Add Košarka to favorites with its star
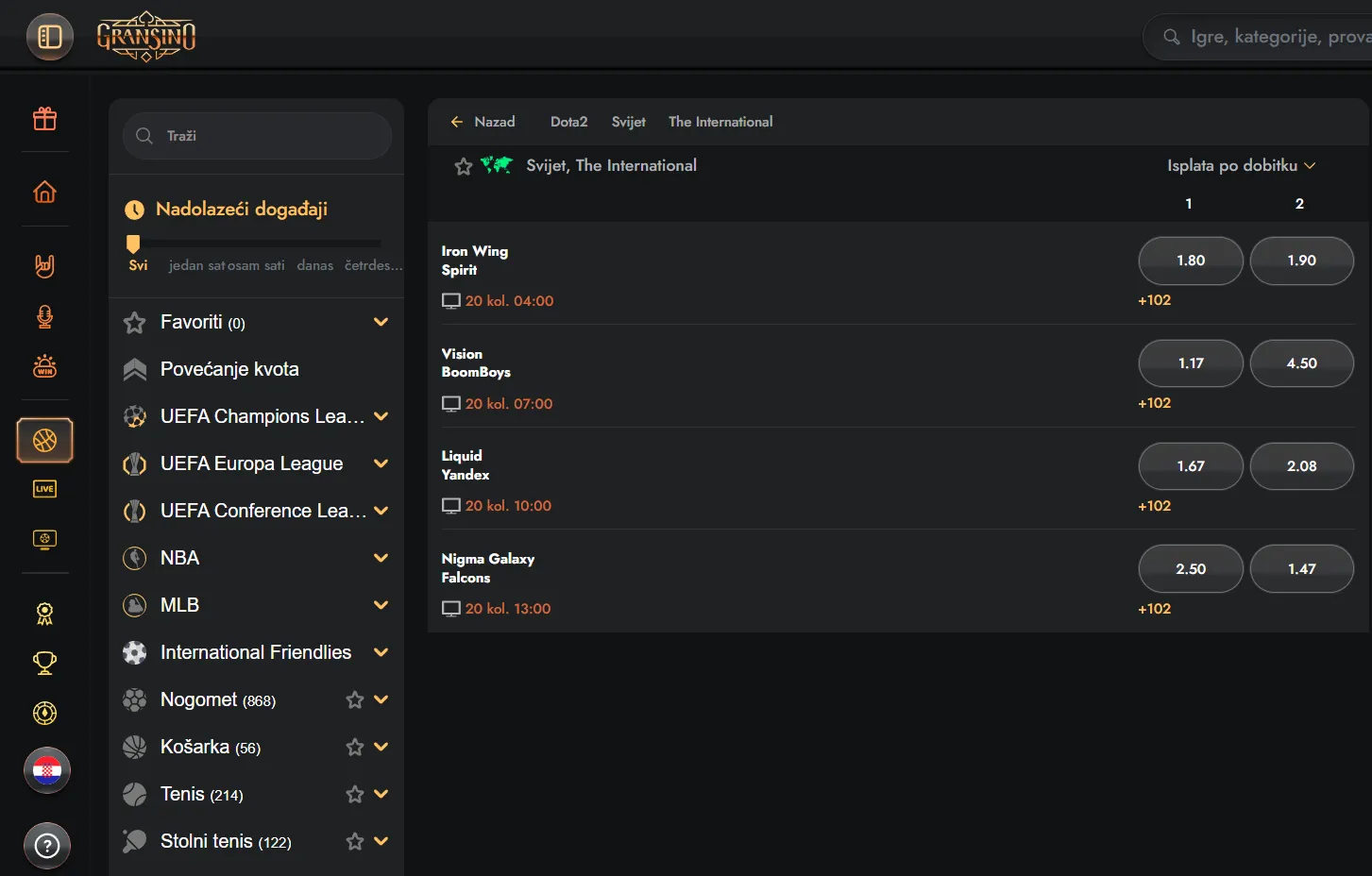This screenshot has width=1372, height=876. tap(355, 747)
